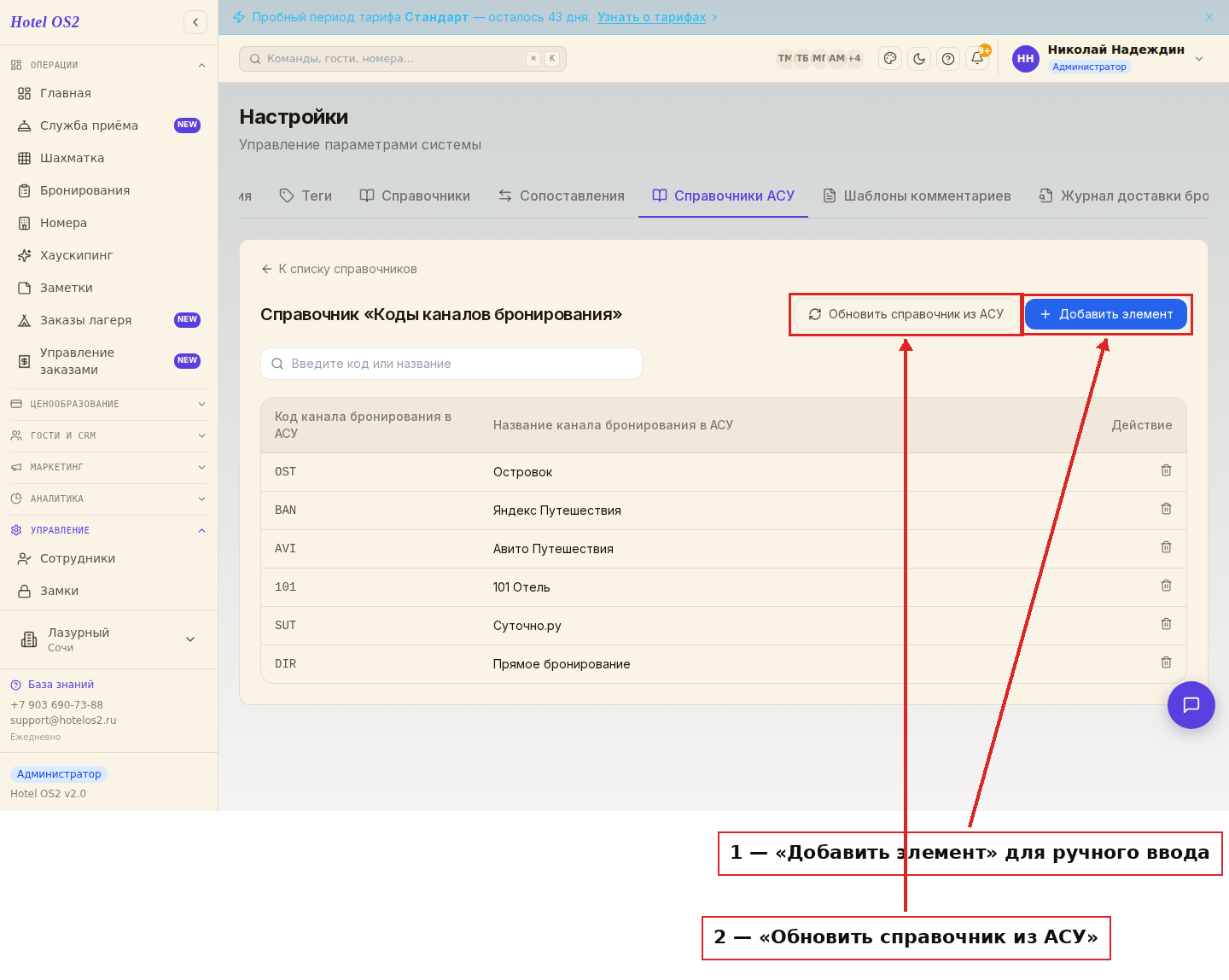The image size is (1229, 980).
Task: Toggle dark mode moon icon
Action: tap(919, 59)
